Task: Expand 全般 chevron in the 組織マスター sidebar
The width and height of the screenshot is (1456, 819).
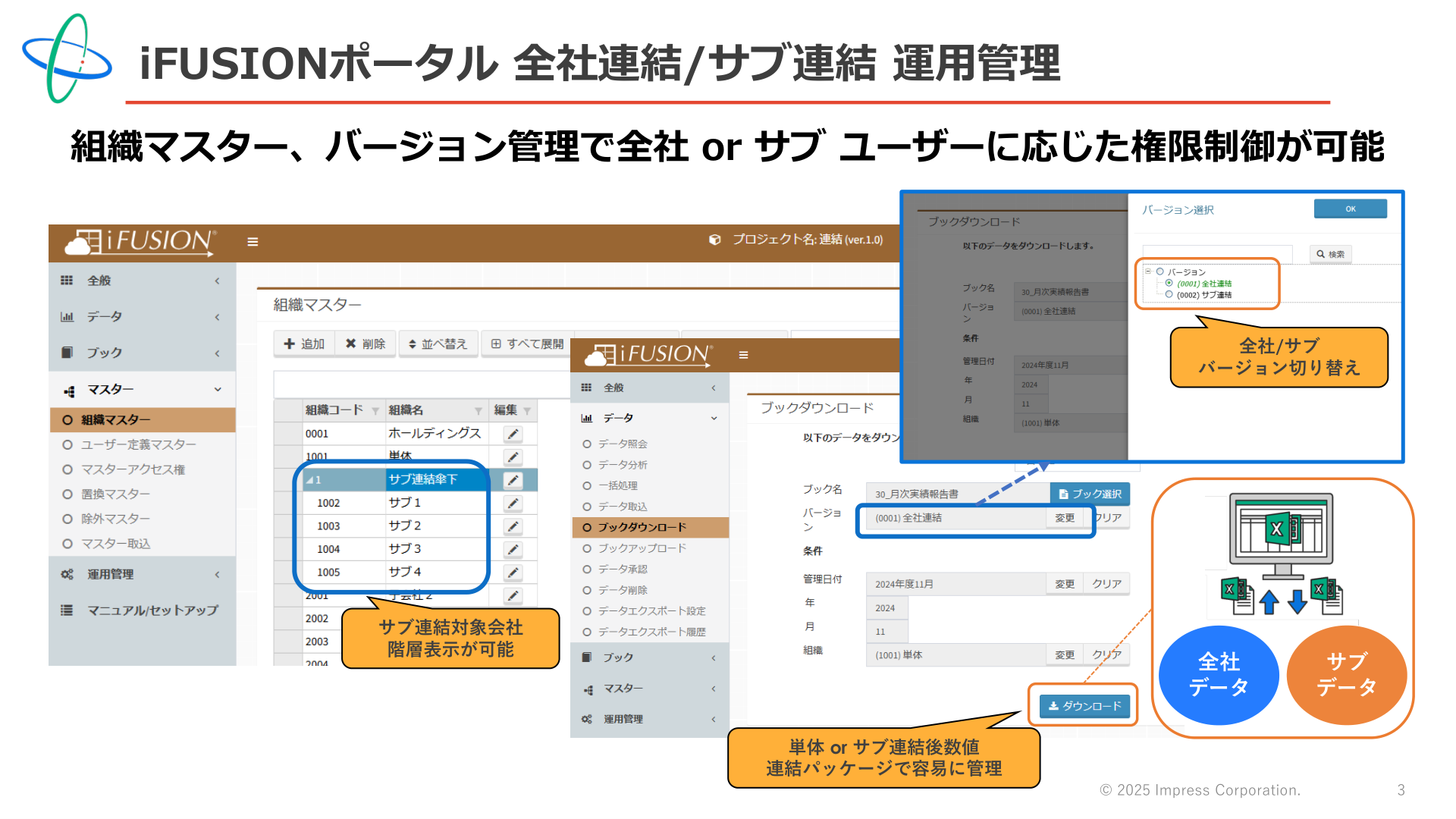Action: [x=217, y=281]
